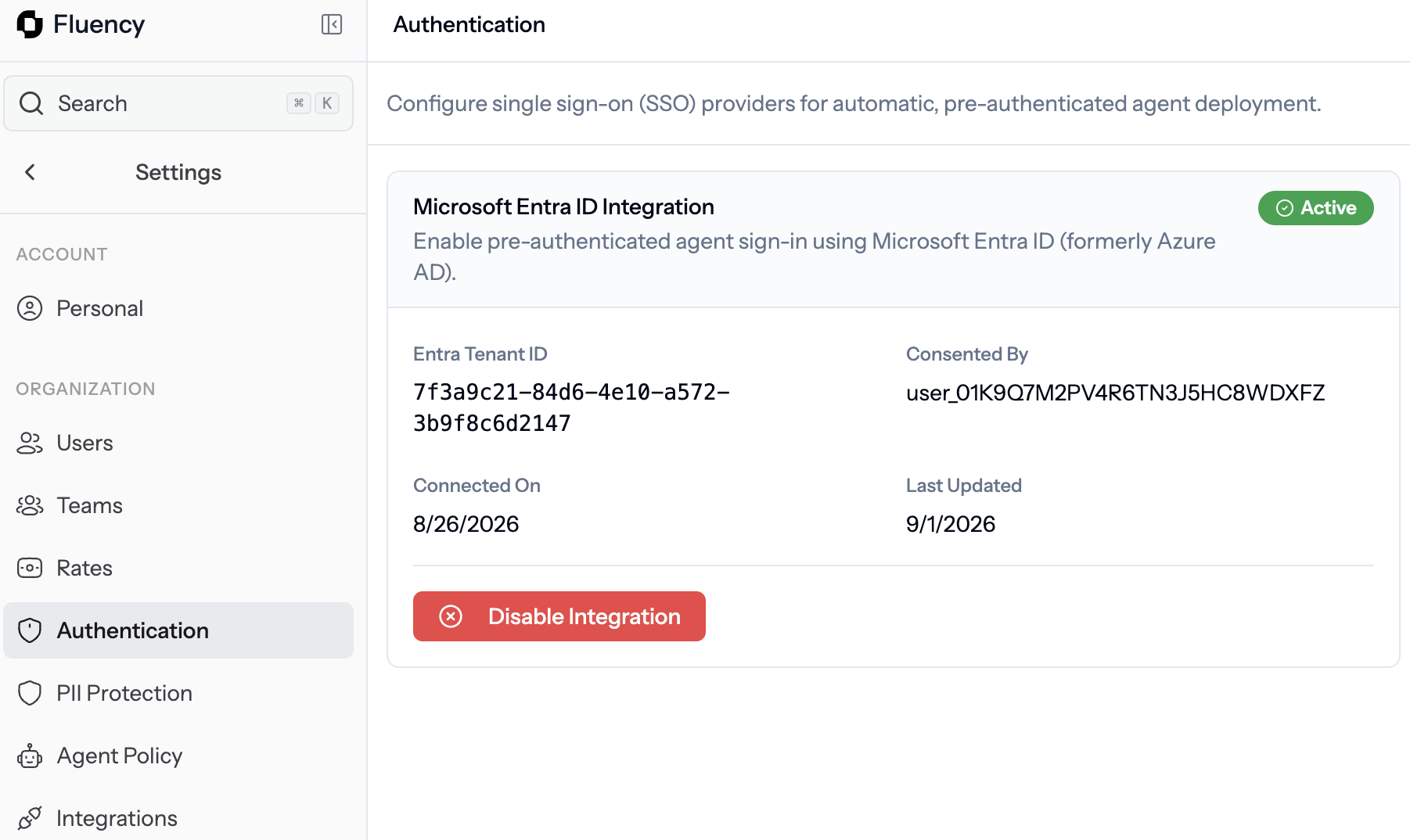Image resolution: width=1410 pixels, height=840 pixels.
Task: Open the Teams settings page
Action: pos(178,505)
